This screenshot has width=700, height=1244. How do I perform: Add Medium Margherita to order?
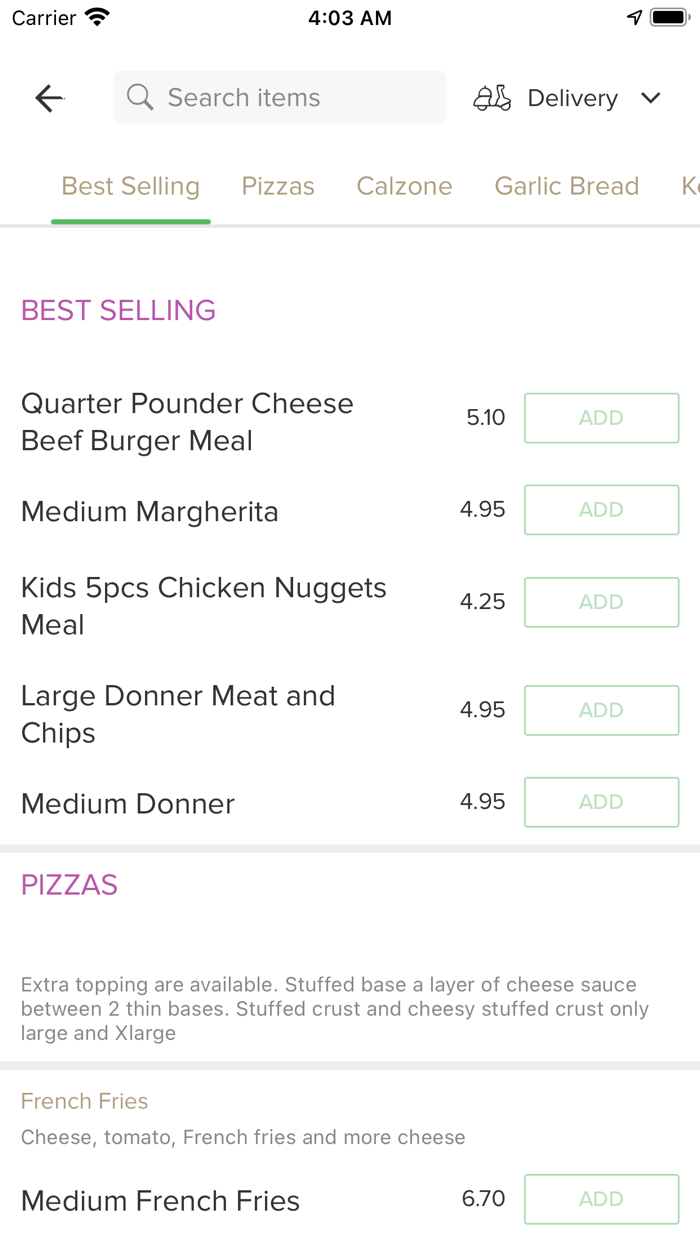601,509
